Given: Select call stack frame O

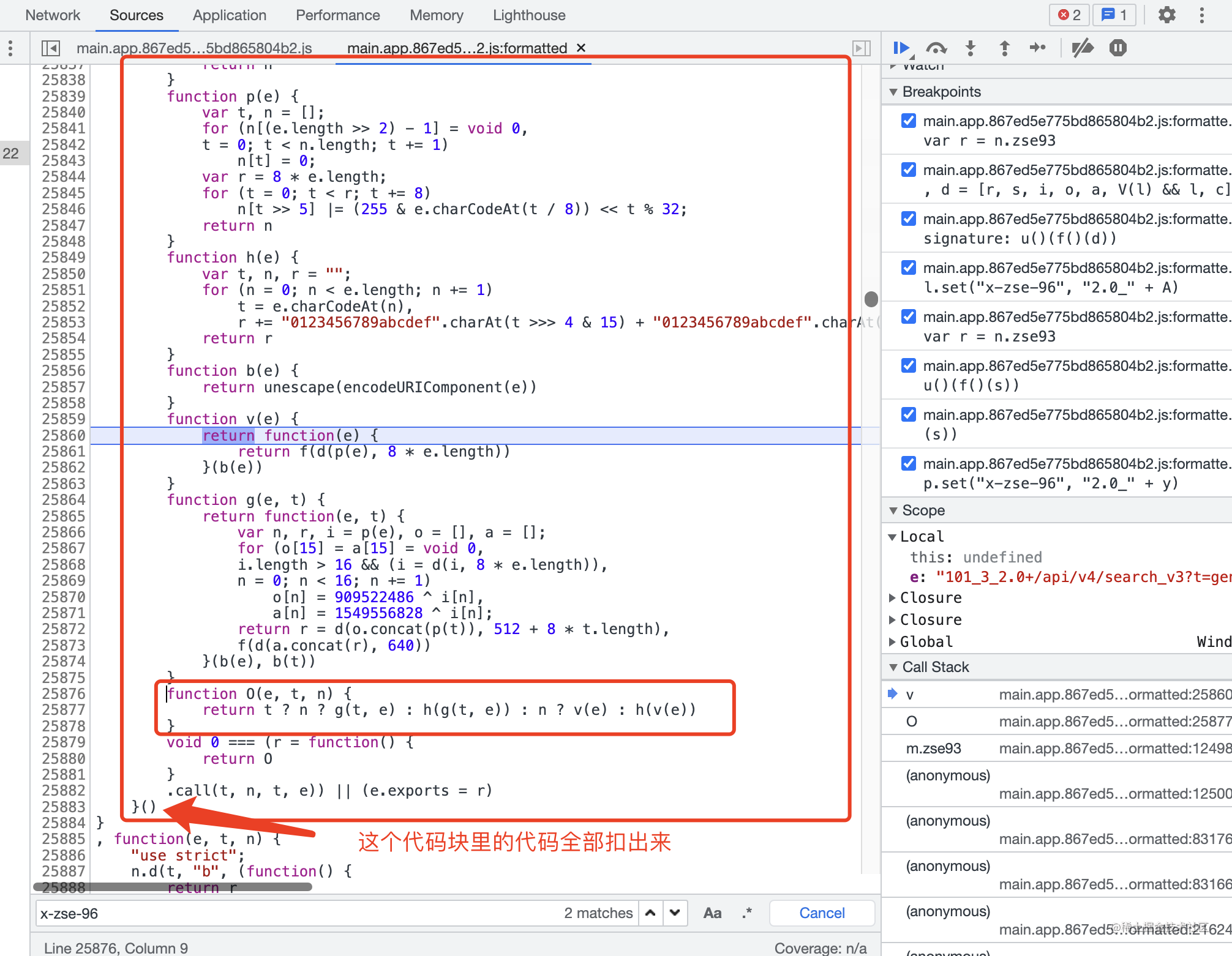Looking at the screenshot, I should tap(1057, 721).
